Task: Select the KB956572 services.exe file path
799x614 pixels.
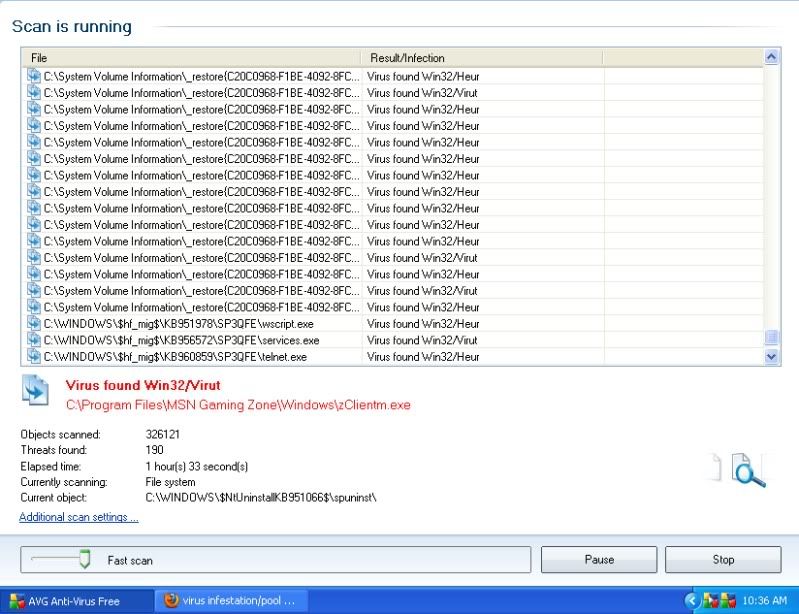Action: click(181, 340)
